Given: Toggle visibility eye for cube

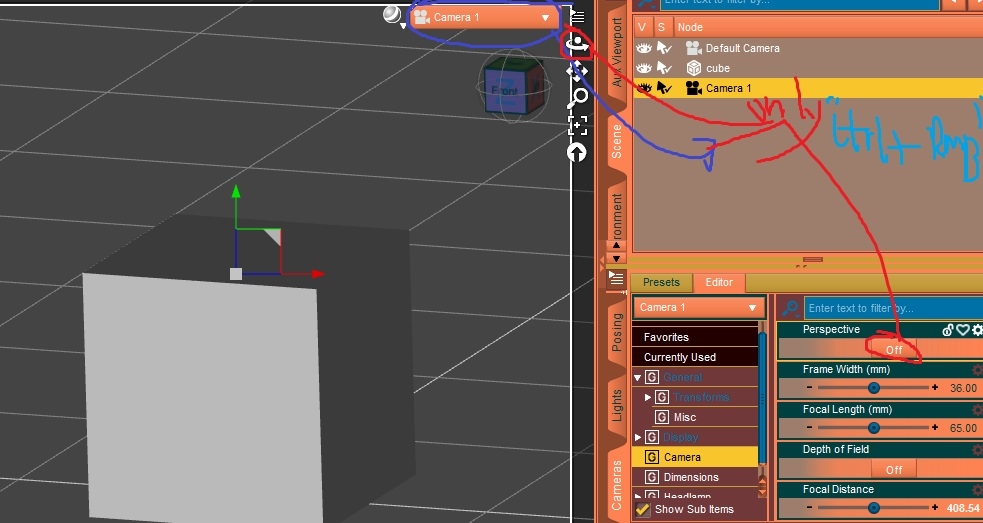Looking at the screenshot, I should coord(643,68).
